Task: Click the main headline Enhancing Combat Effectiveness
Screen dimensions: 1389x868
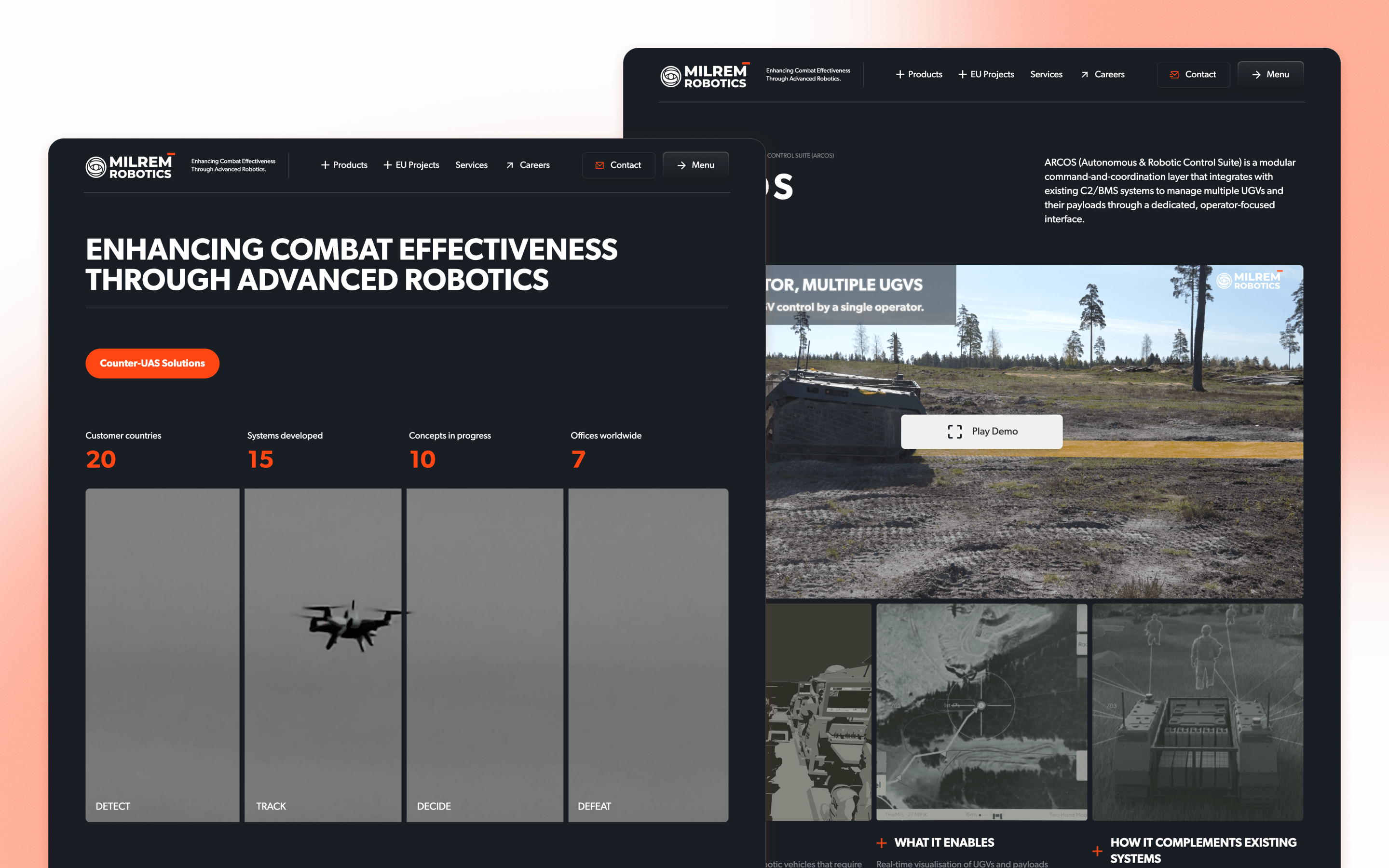Action: pos(351,265)
